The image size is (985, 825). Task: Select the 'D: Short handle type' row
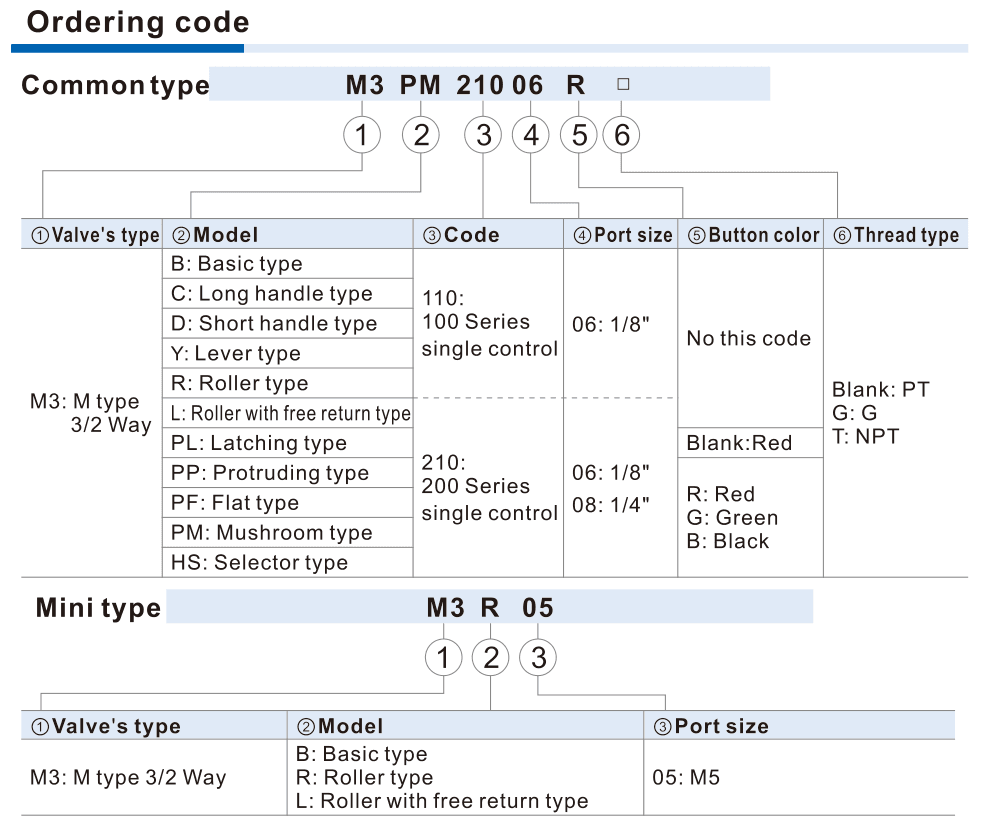click(288, 324)
